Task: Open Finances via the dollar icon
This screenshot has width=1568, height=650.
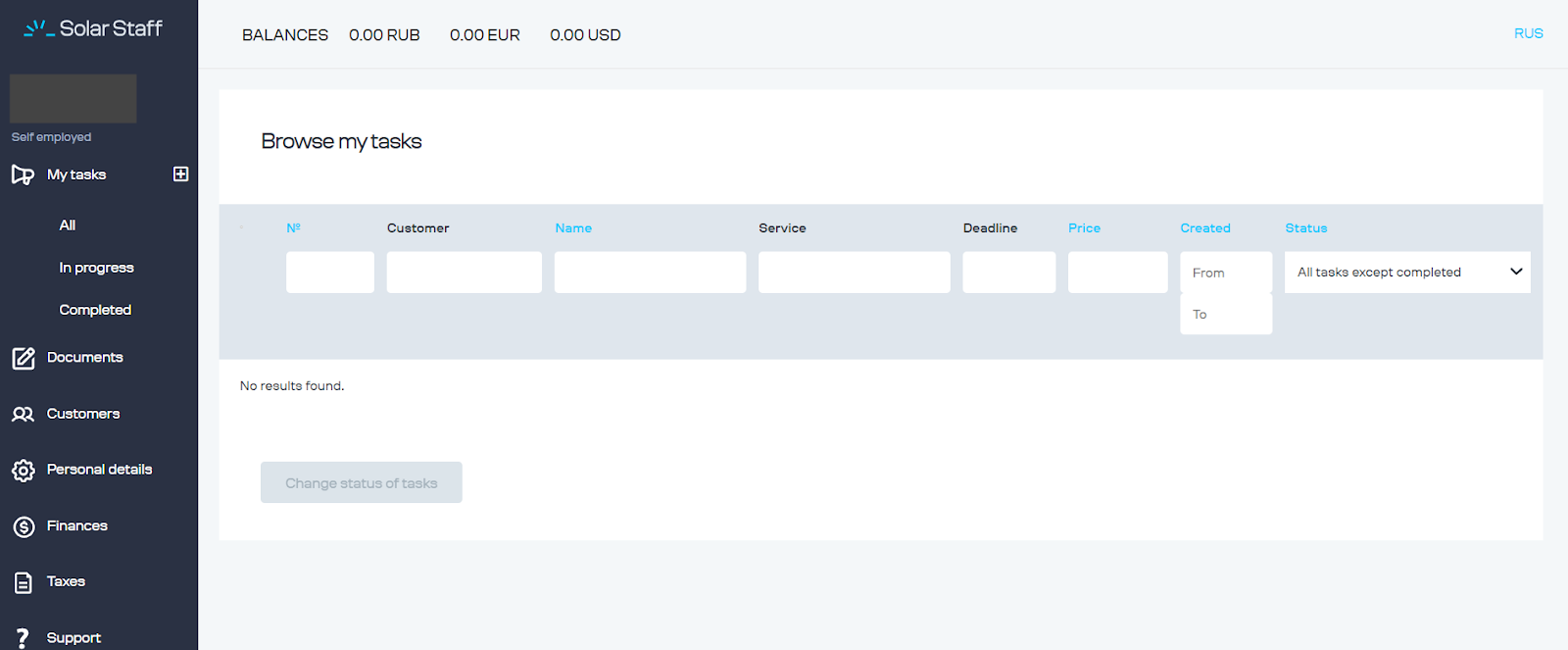Action: (24, 526)
